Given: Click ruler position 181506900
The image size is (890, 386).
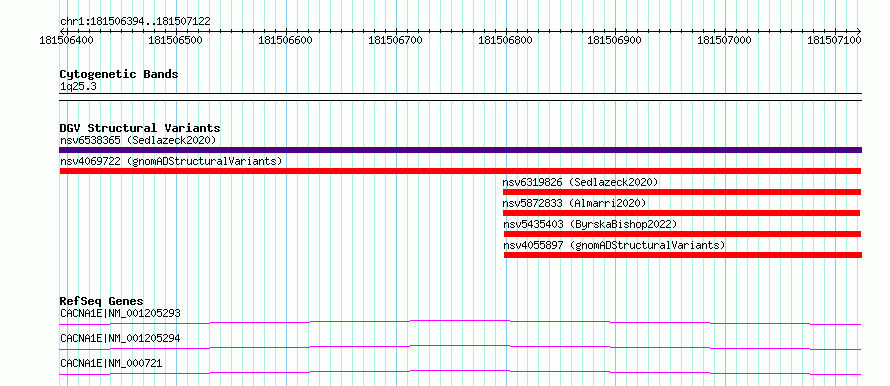Looking at the screenshot, I should click(x=615, y=40).
